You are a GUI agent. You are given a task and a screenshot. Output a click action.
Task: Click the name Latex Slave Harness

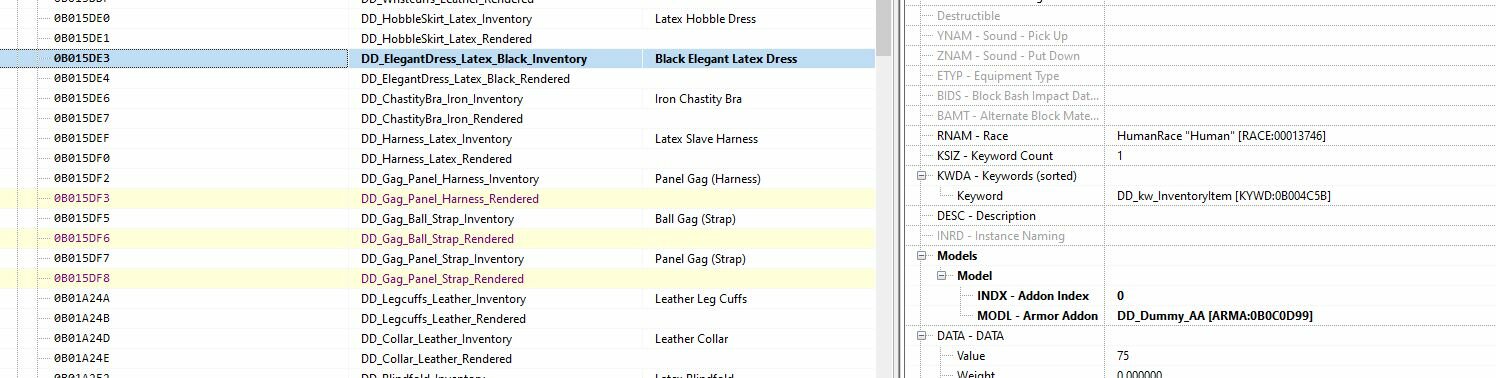tap(706, 139)
